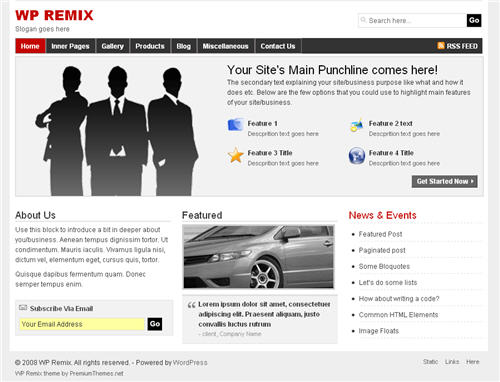
Task: Click the Get Started Now button
Action: click(445, 181)
